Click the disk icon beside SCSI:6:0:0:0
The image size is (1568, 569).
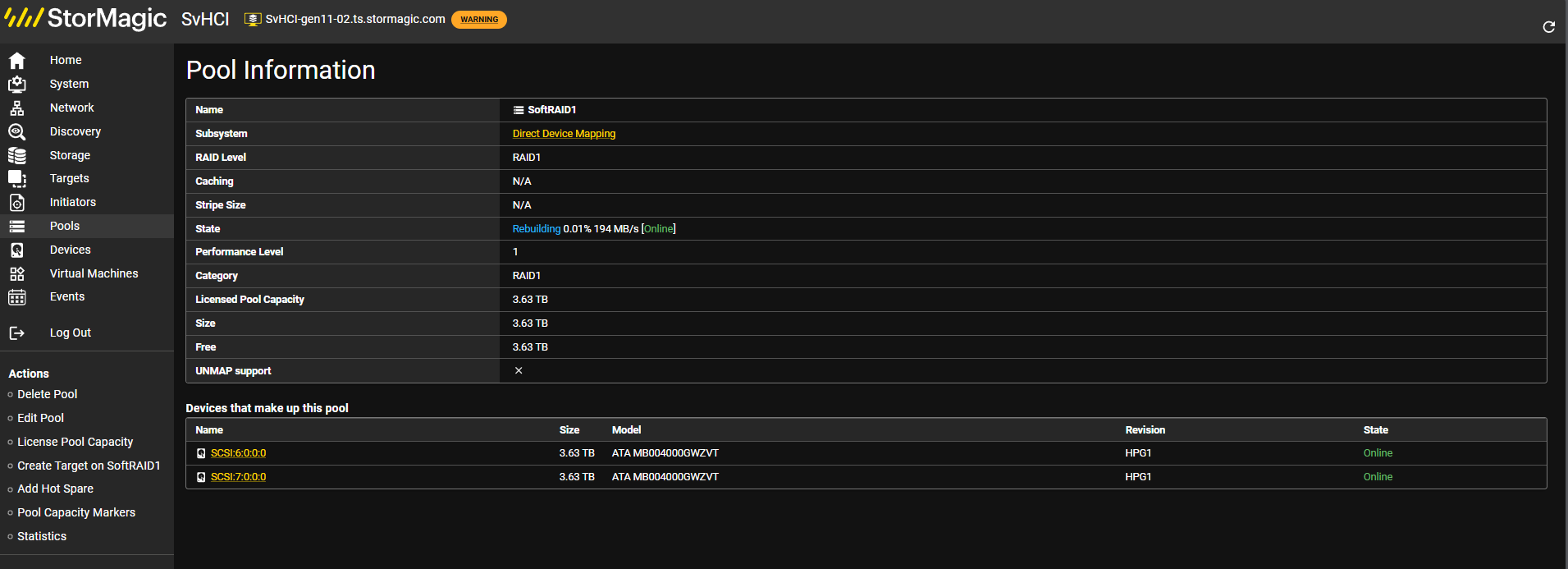pyautogui.click(x=201, y=453)
